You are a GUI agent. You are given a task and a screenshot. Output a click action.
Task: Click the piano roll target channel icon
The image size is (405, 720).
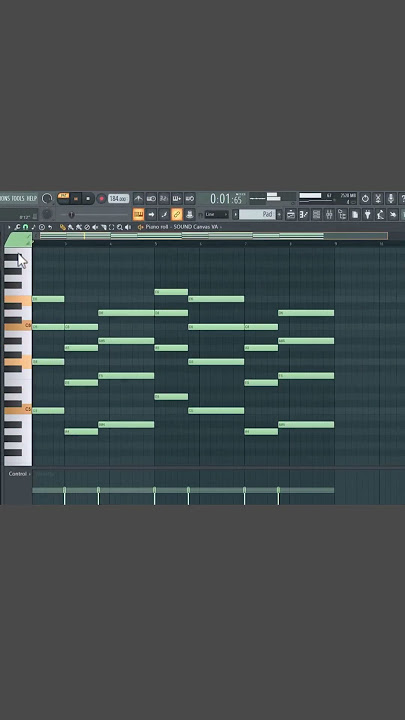pos(42,227)
